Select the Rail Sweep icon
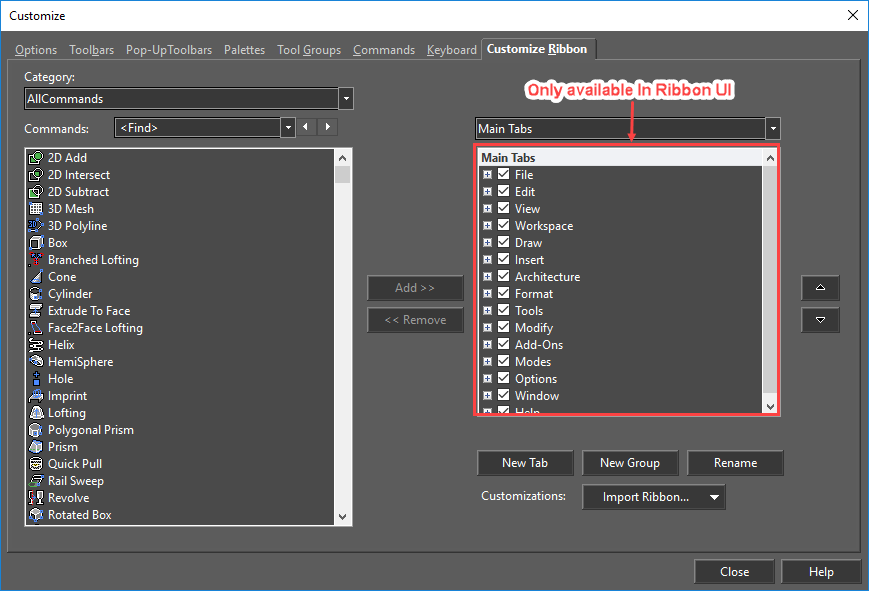The height and width of the screenshot is (591, 869). click(36, 481)
